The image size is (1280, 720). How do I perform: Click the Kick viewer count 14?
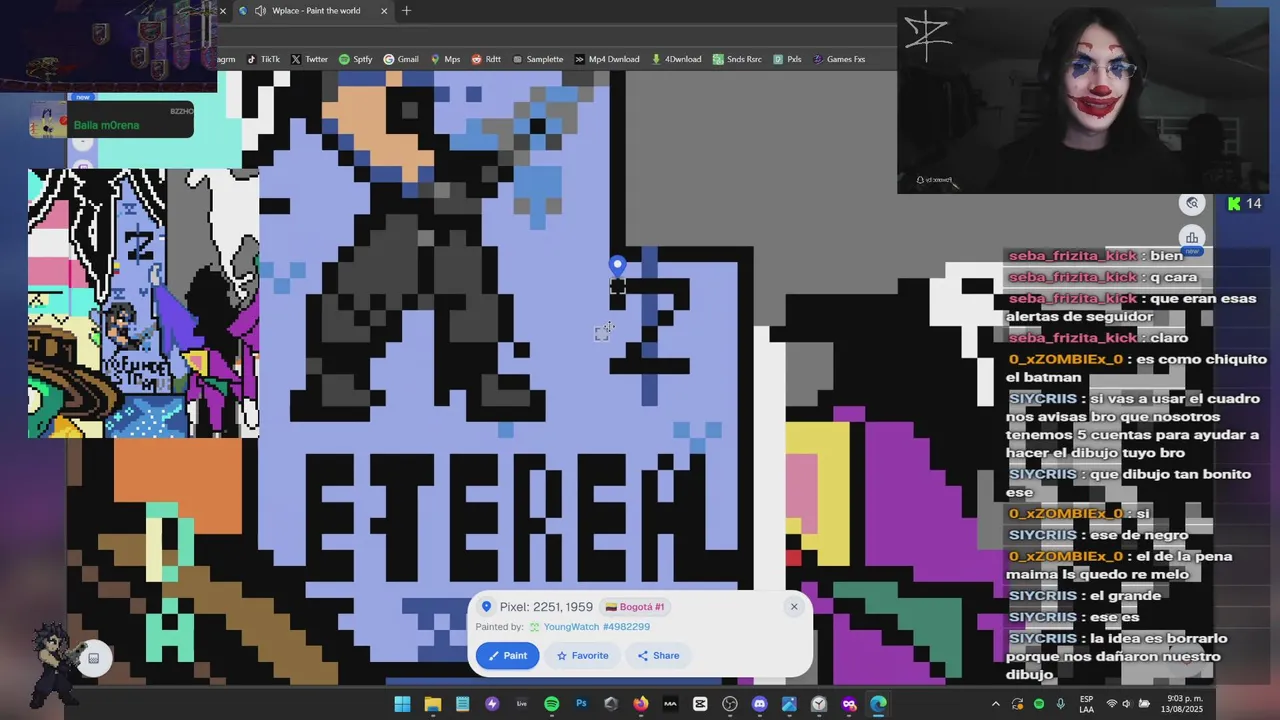click(1244, 203)
